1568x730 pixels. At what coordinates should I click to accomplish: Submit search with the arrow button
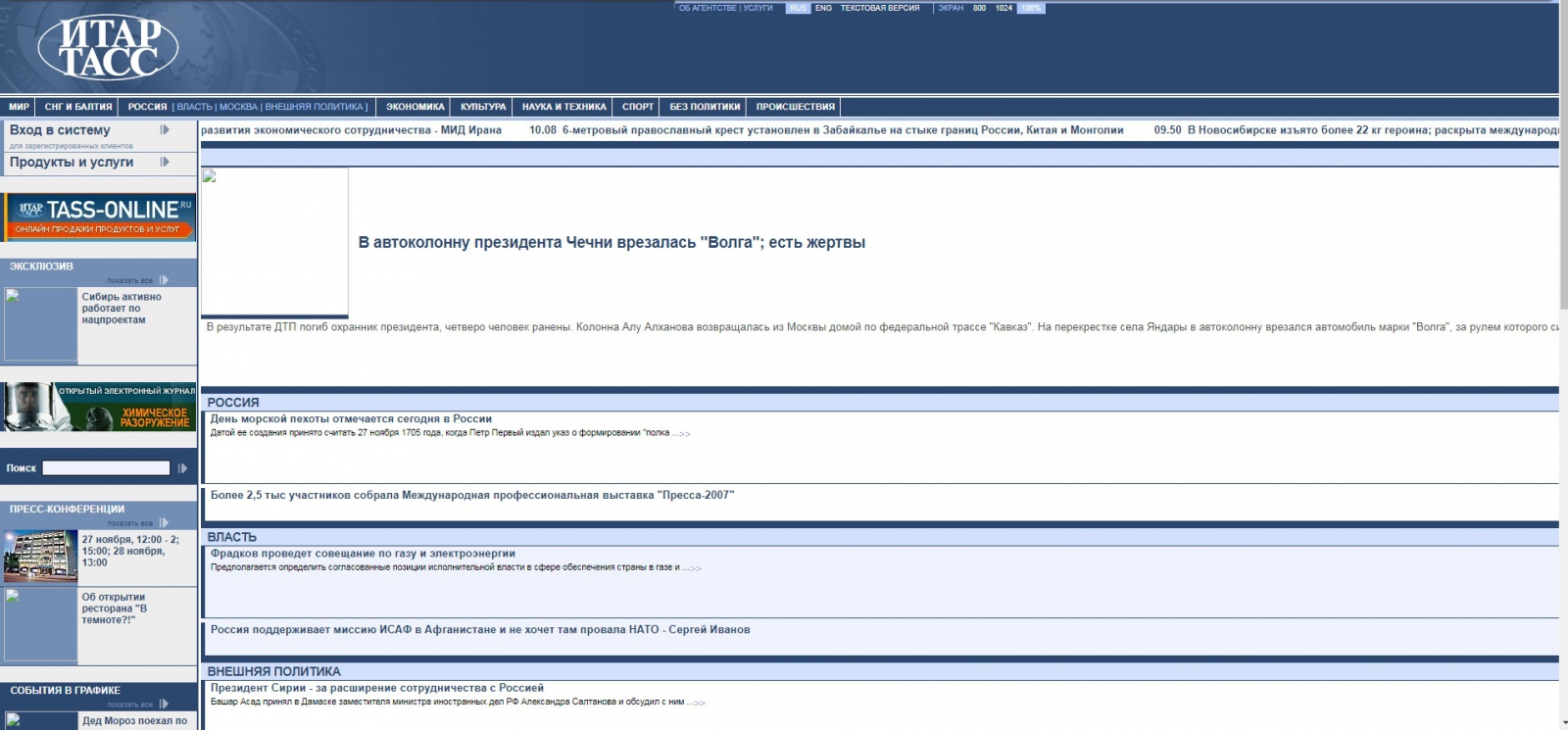click(182, 468)
